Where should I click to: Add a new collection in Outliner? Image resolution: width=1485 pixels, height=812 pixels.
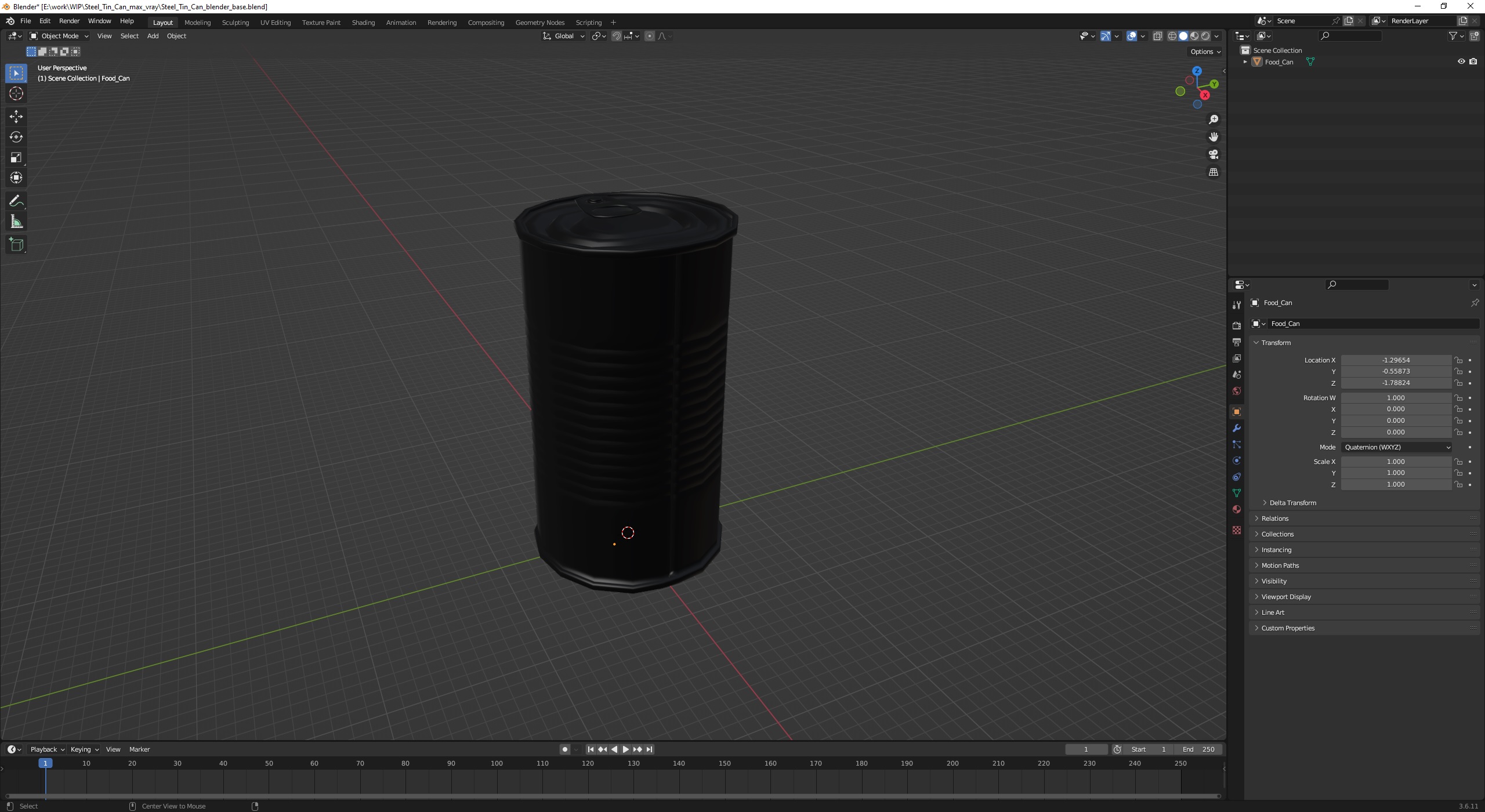[1474, 36]
